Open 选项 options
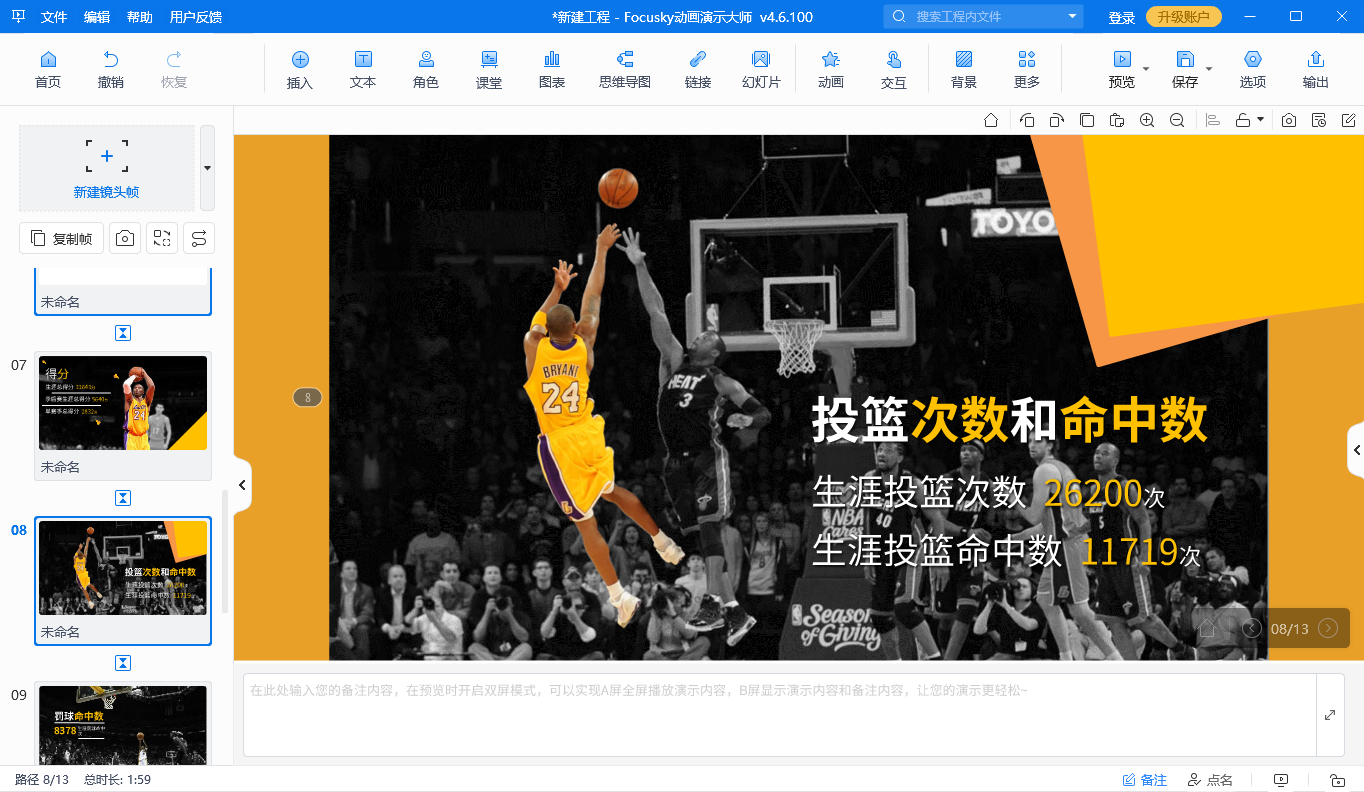This screenshot has width=1364, height=792. 1253,70
